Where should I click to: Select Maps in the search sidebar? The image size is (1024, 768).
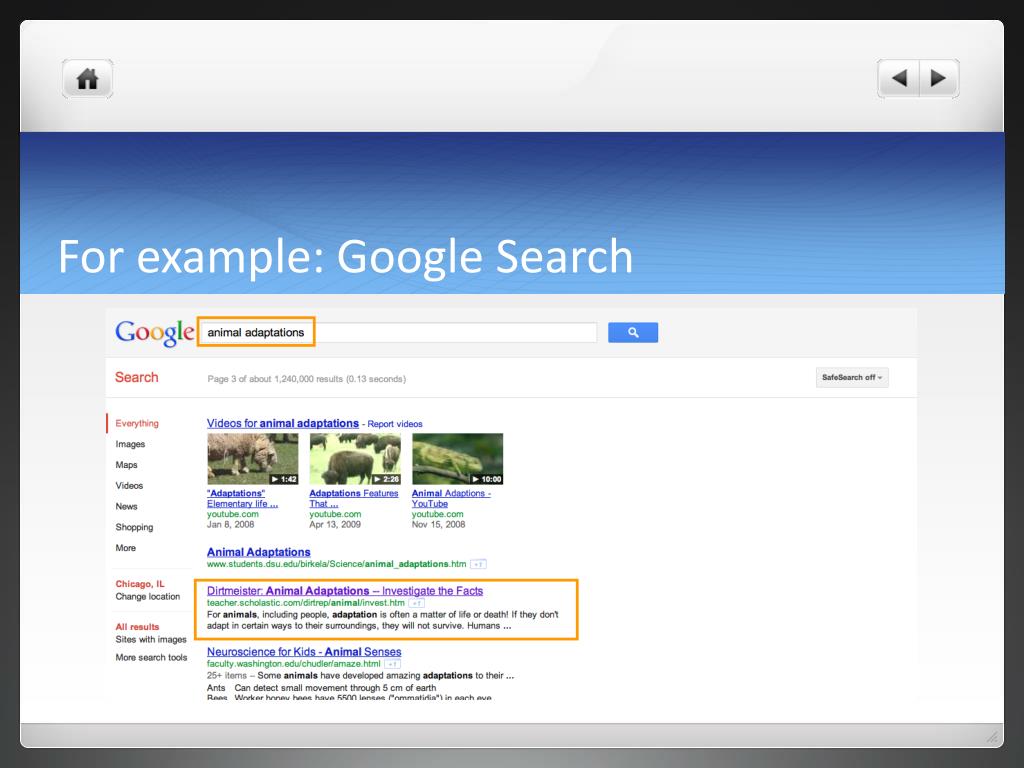pos(126,465)
